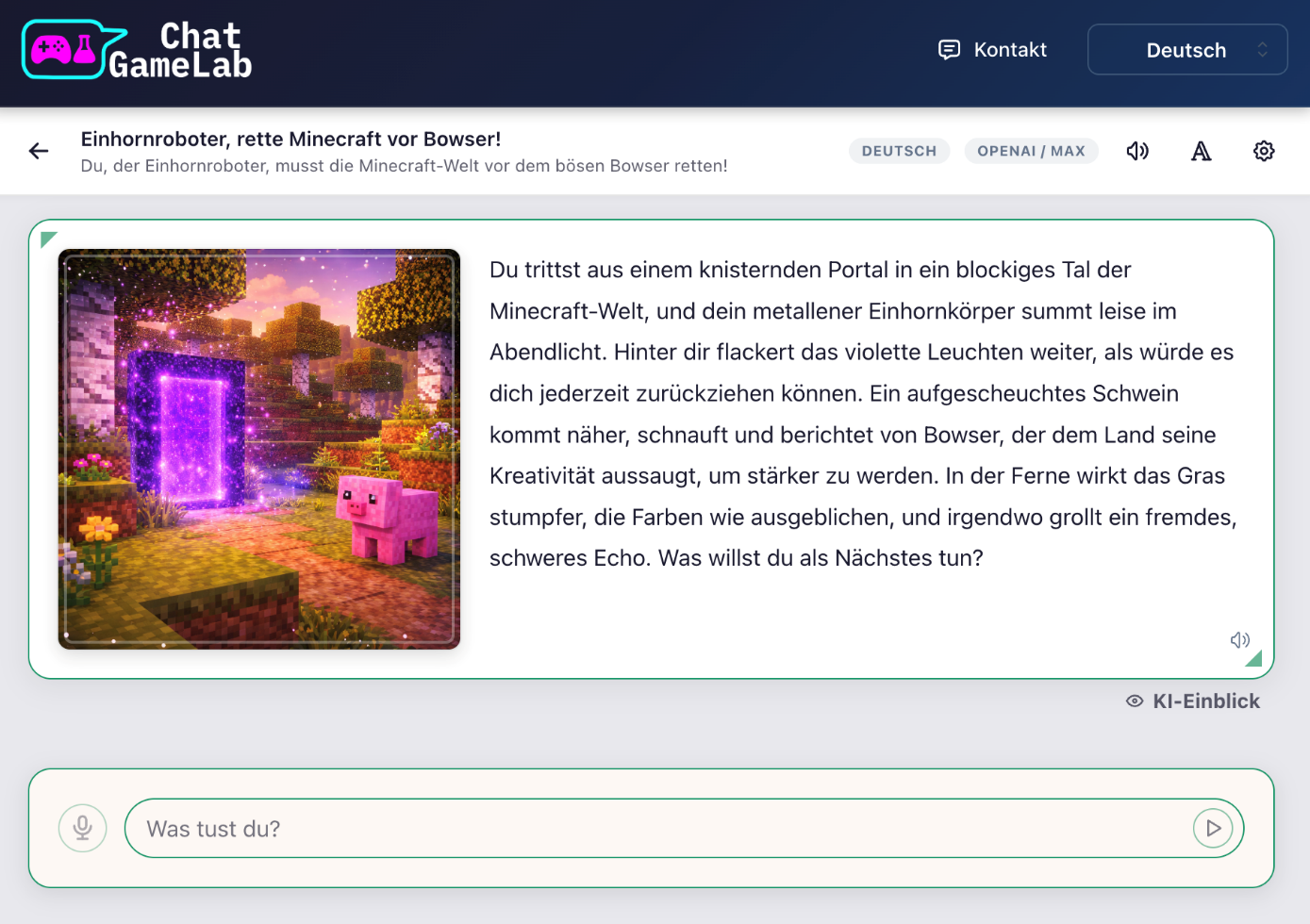Toggle the OPENAI / MAX model badge
Image resolution: width=1310 pixels, height=924 pixels.
coord(1031,151)
